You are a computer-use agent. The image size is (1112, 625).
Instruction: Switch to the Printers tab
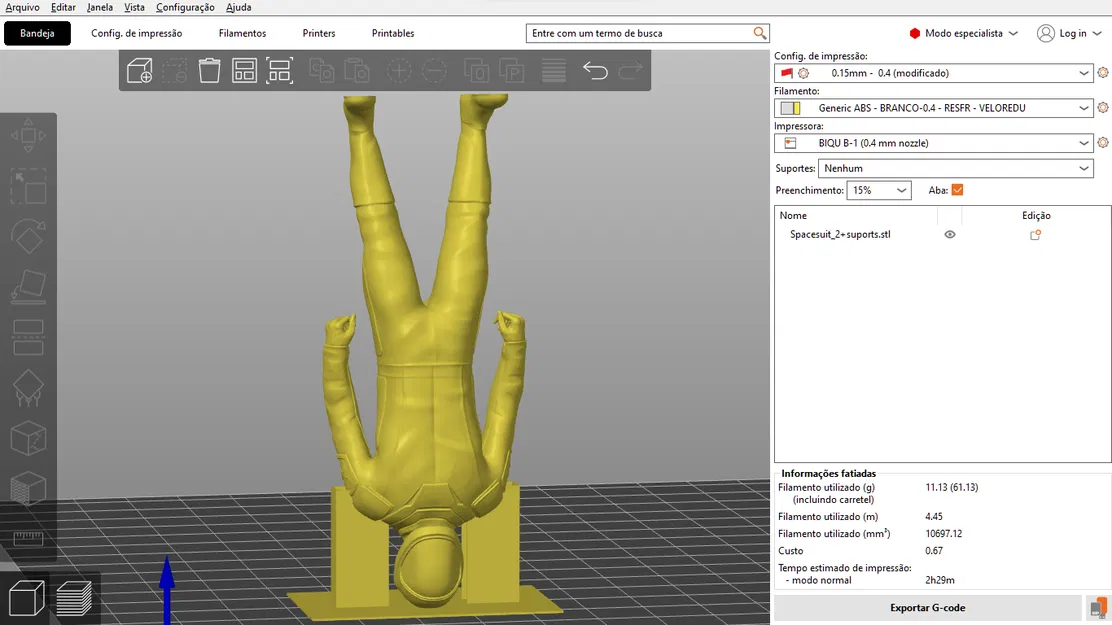[318, 33]
